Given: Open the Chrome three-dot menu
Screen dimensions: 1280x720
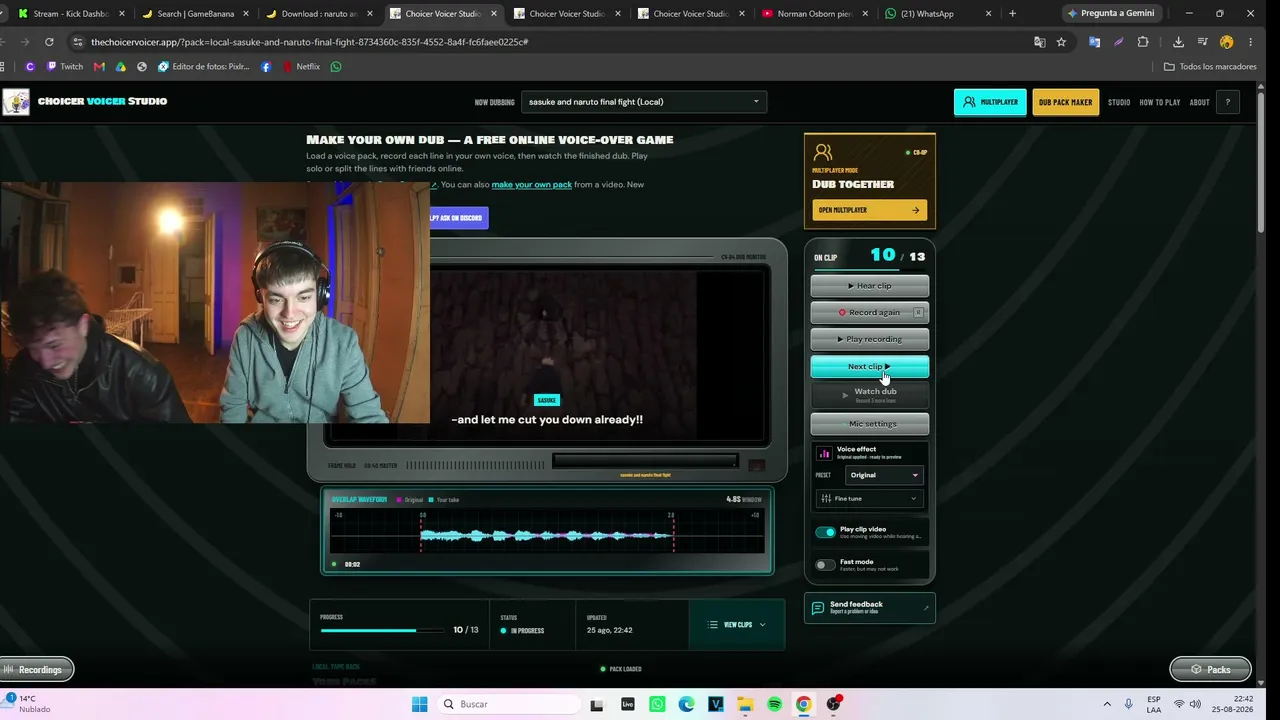Looking at the screenshot, I should coord(1251,42).
